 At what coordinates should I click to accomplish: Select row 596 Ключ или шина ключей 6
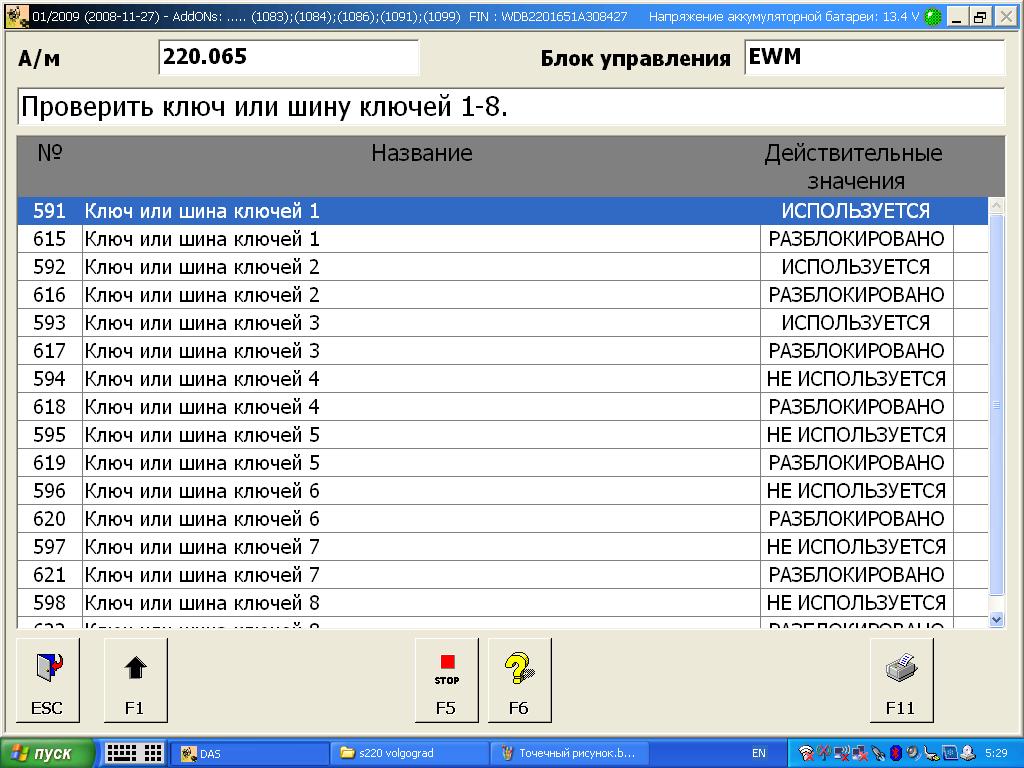(503, 491)
